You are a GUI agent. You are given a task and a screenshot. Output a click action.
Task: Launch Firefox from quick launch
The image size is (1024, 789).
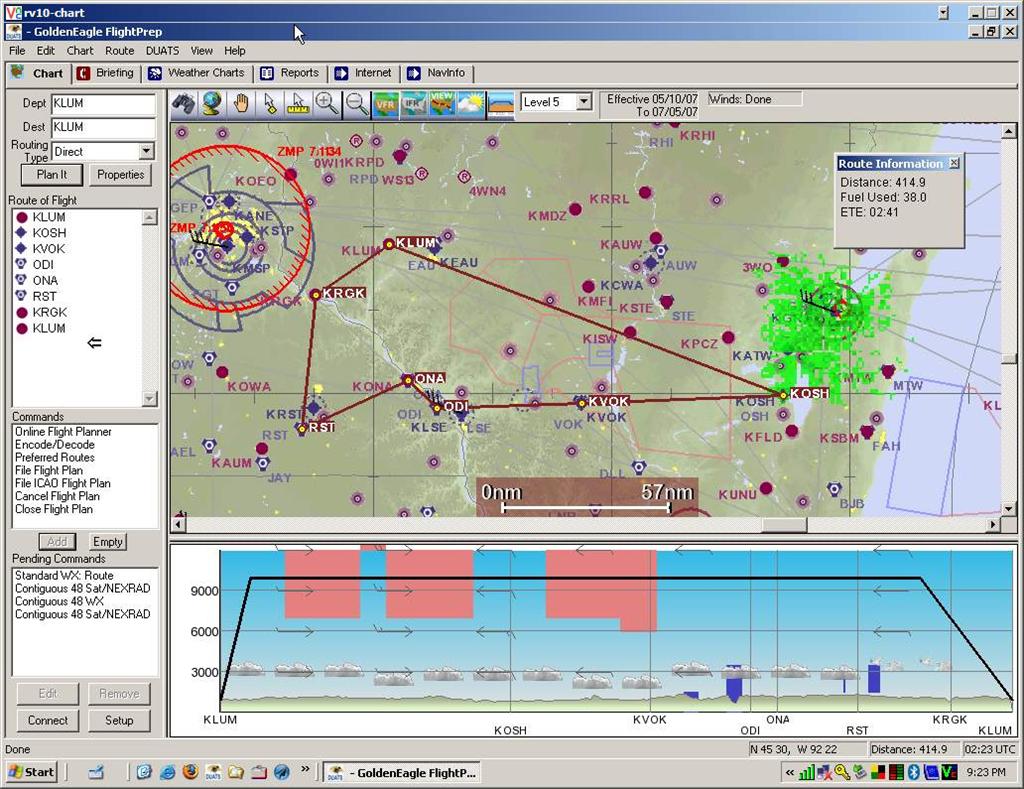[x=190, y=772]
